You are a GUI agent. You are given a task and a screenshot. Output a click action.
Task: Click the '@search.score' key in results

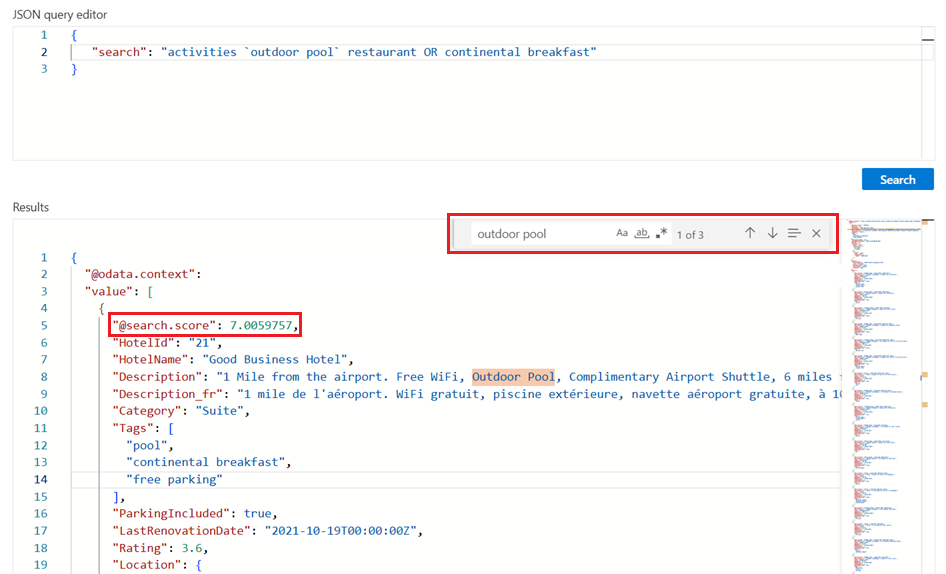coord(164,325)
